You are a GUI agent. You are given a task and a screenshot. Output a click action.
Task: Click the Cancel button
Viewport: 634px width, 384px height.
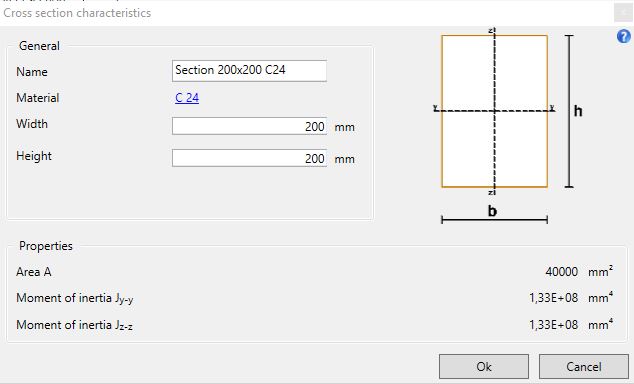pos(583,366)
